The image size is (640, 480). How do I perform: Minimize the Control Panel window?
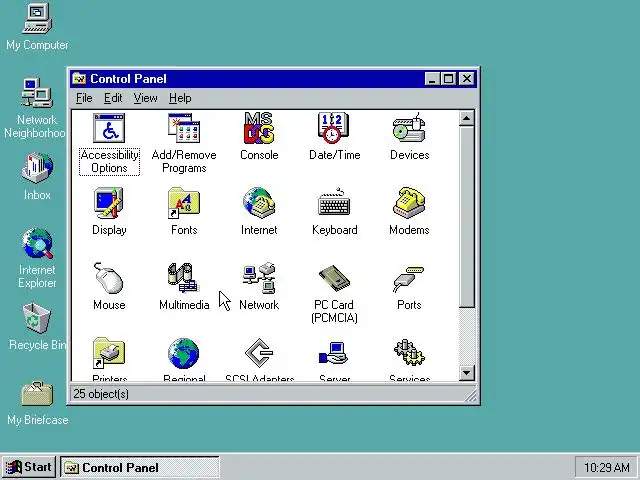coord(432,78)
